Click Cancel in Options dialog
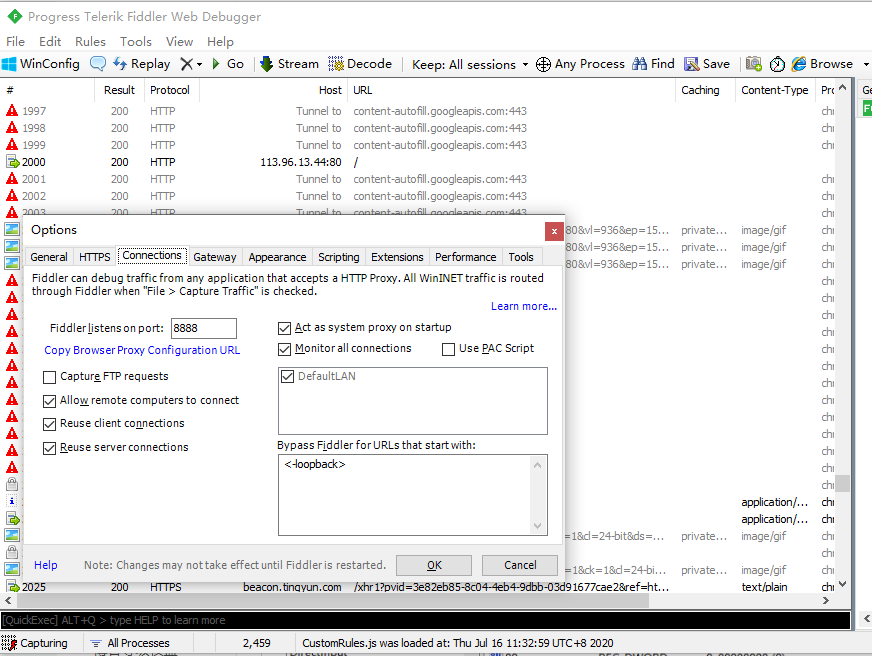This screenshot has width=872, height=656. [520, 565]
